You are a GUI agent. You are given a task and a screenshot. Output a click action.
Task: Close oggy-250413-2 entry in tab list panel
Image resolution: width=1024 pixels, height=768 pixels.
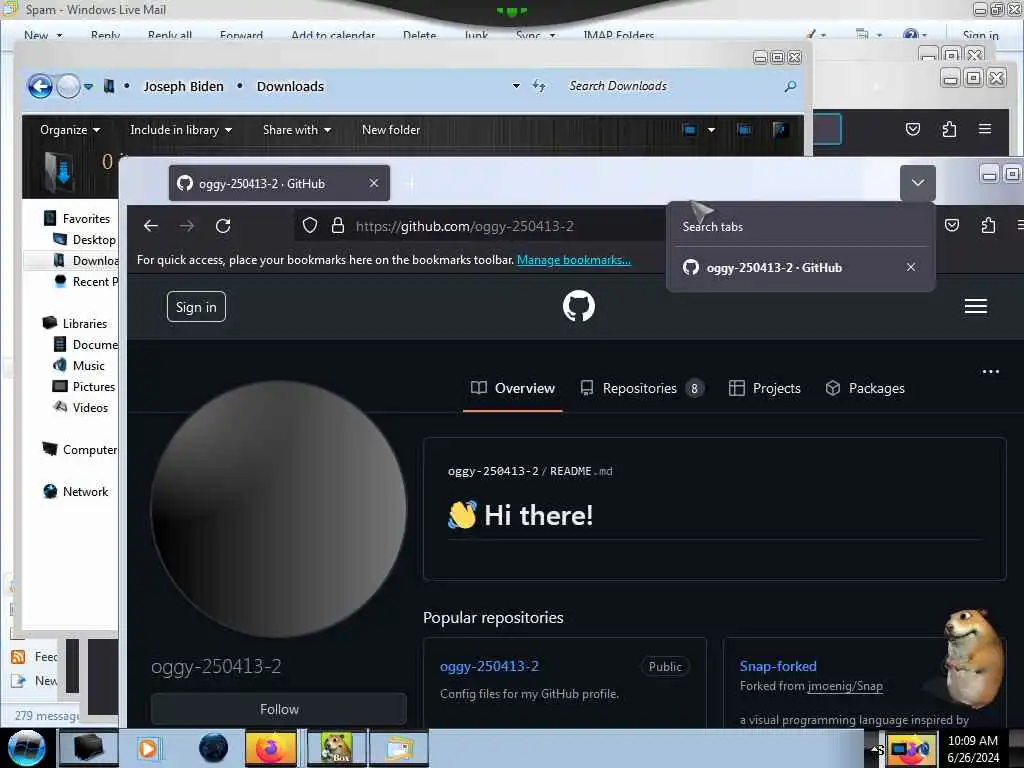(x=911, y=267)
